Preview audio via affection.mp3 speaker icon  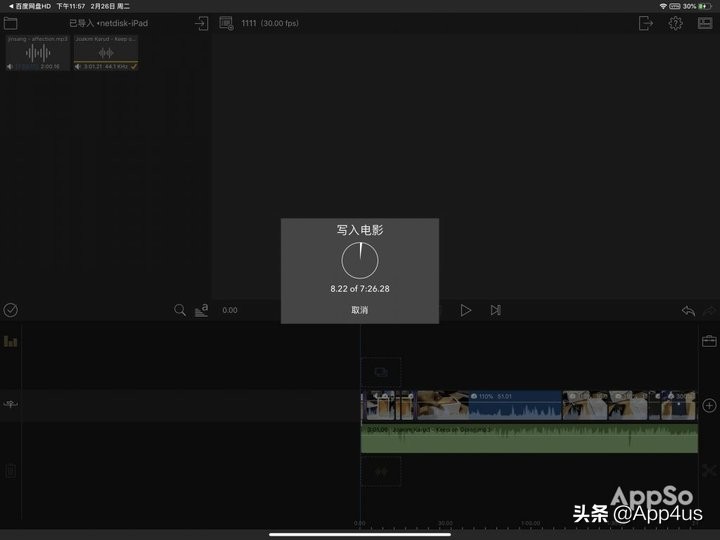pos(10,67)
